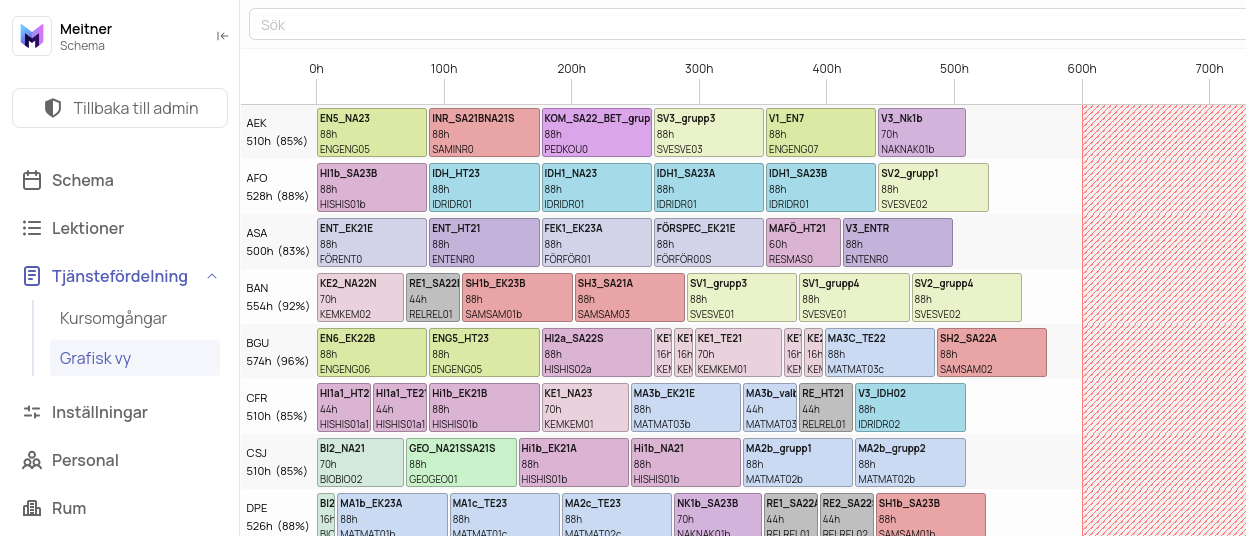Select CSJ's MA2b_grupp2 course block
1246x536 pixels.
click(910, 463)
